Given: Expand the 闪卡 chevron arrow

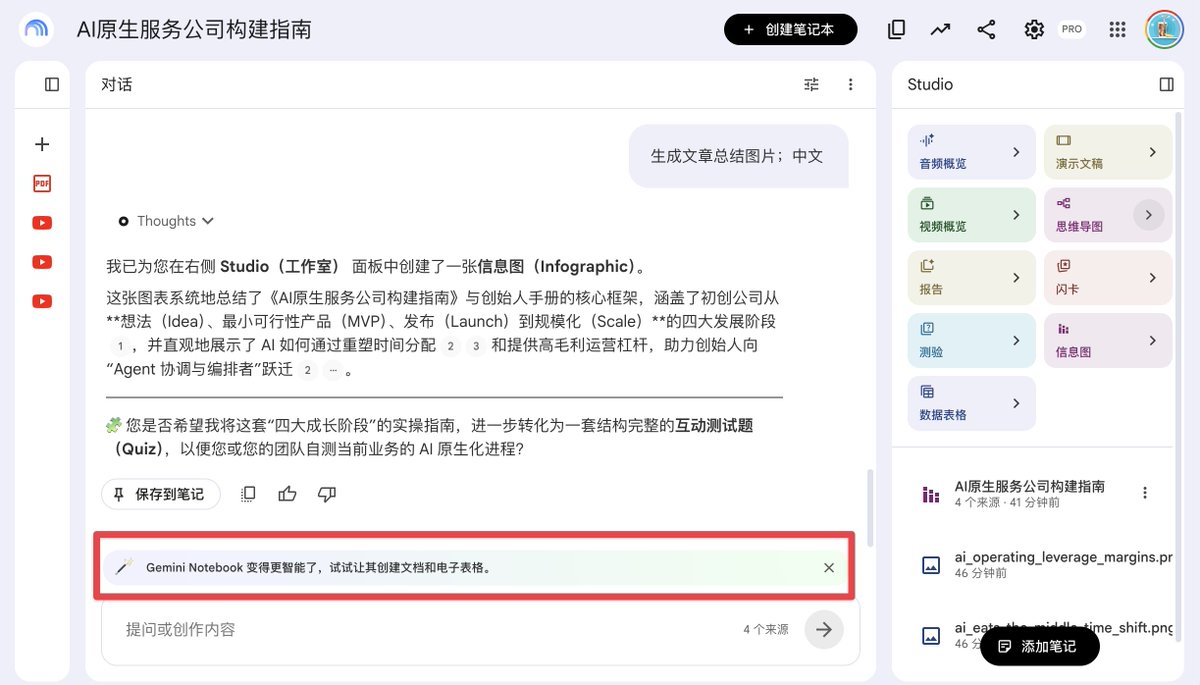Looking at the screenshot, I should coord(1152,278).
